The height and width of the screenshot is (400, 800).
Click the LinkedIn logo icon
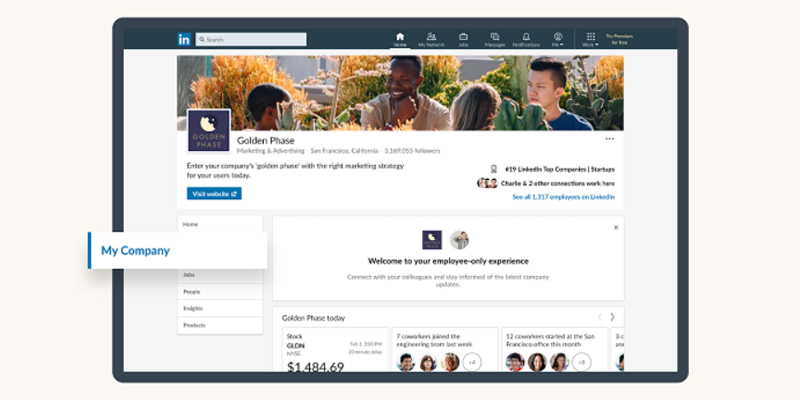click(x=184, y=39)
